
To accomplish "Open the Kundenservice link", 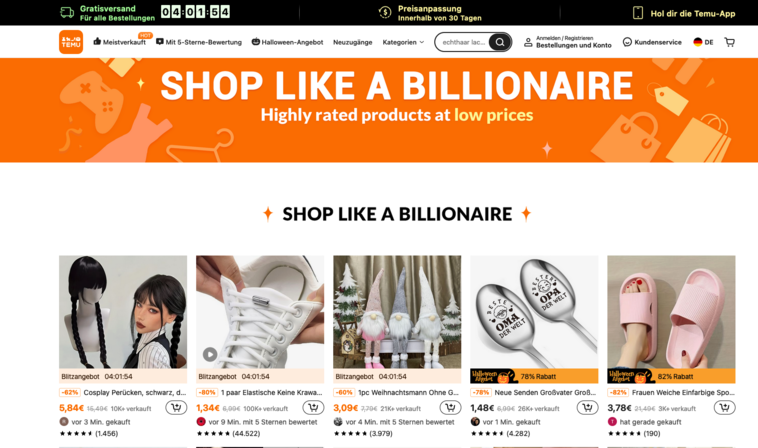I will pyautogui.click(x=652, y=42).
